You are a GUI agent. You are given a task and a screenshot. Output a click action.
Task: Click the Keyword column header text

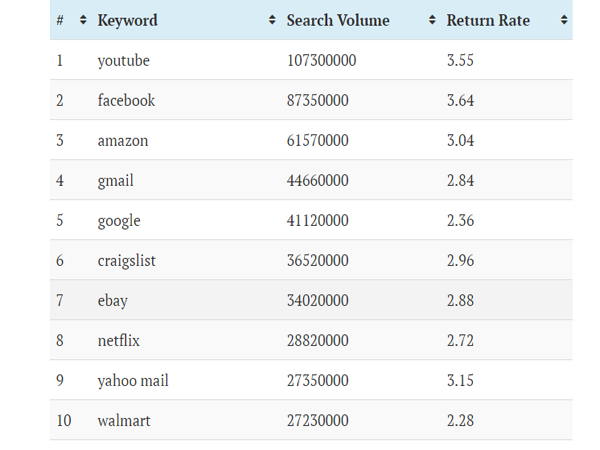pos(127,20)
